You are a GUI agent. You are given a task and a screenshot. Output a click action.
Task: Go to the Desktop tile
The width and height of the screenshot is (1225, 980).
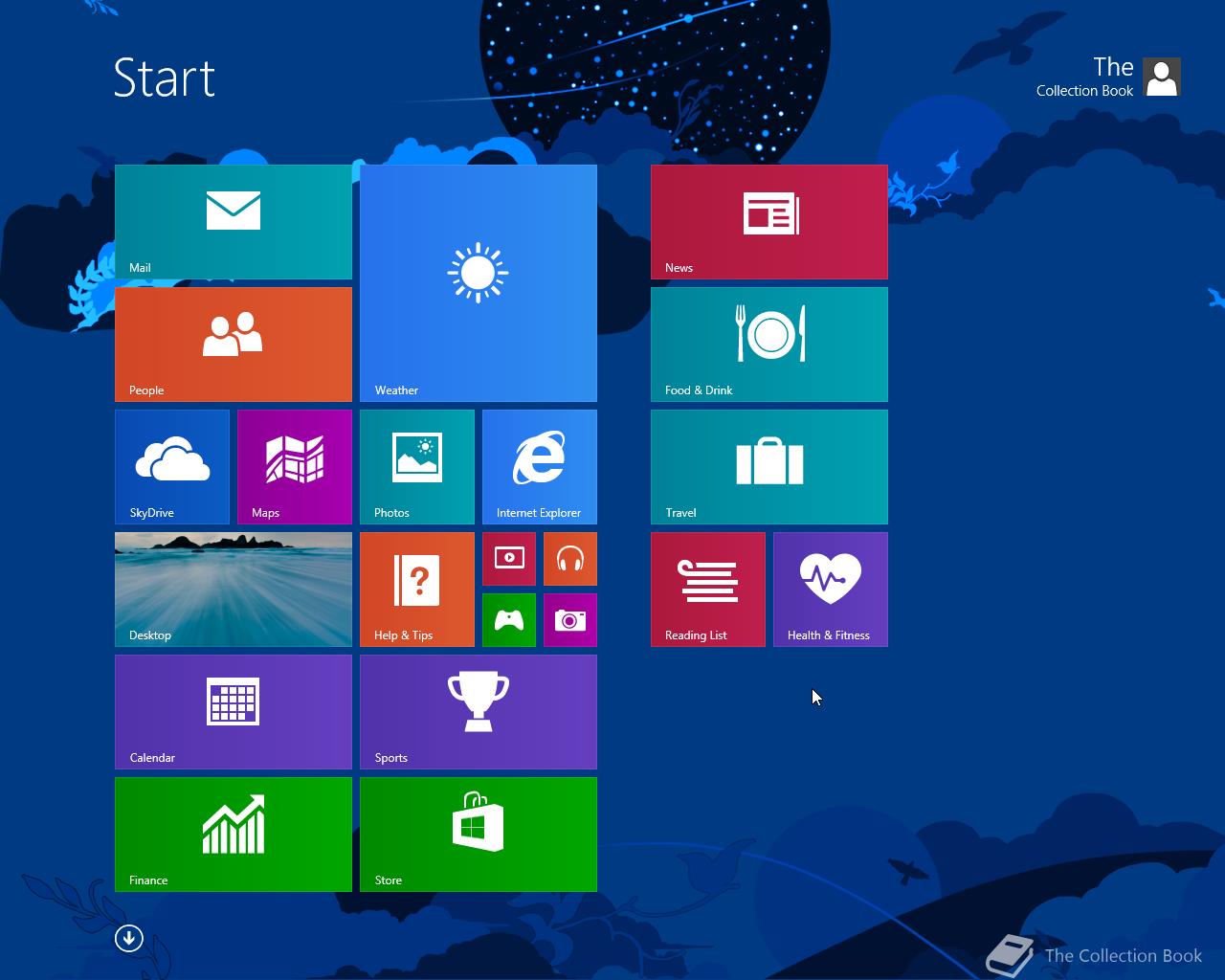pos(234,590)
